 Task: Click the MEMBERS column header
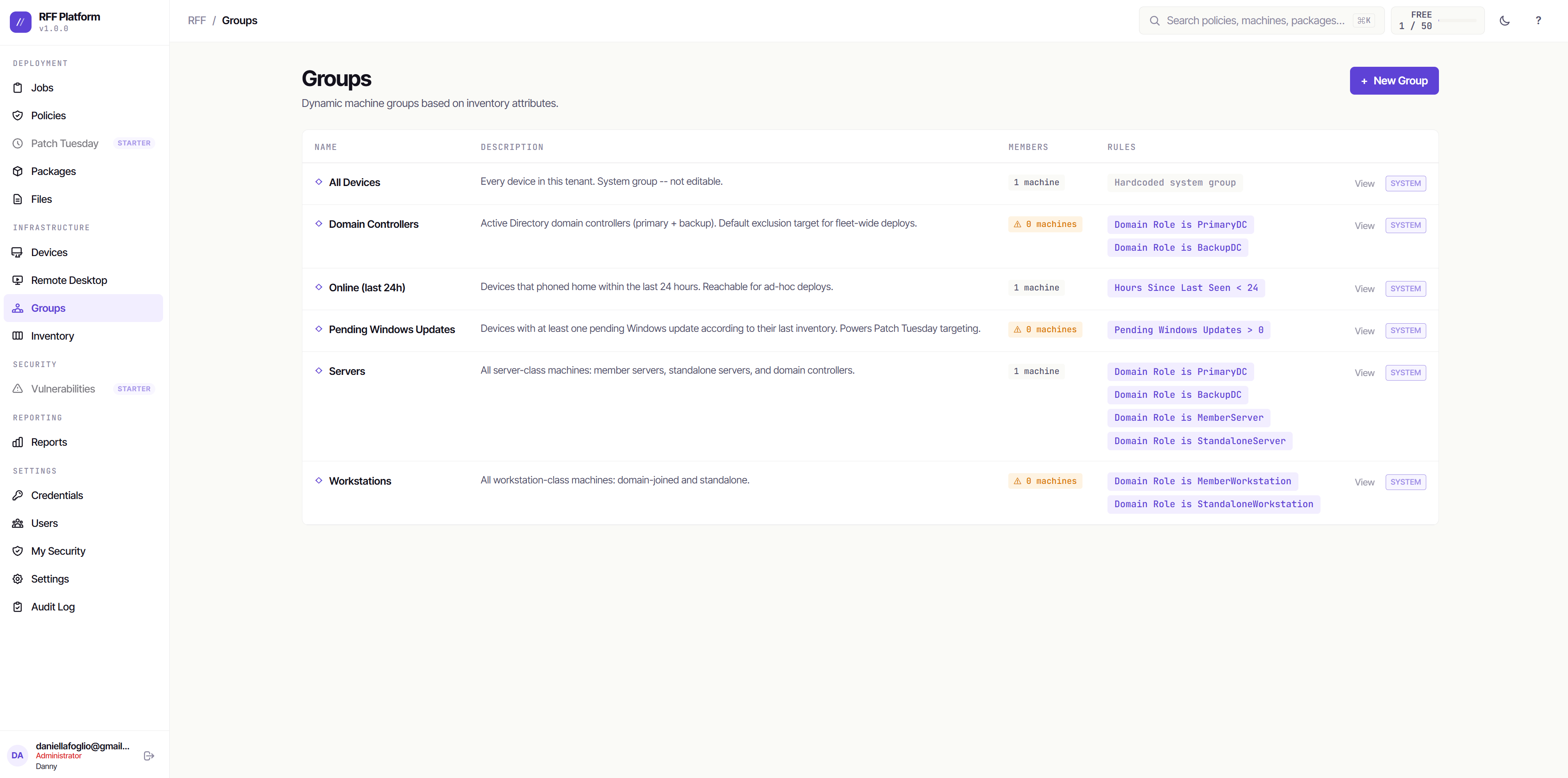(x=1028, y=147)
